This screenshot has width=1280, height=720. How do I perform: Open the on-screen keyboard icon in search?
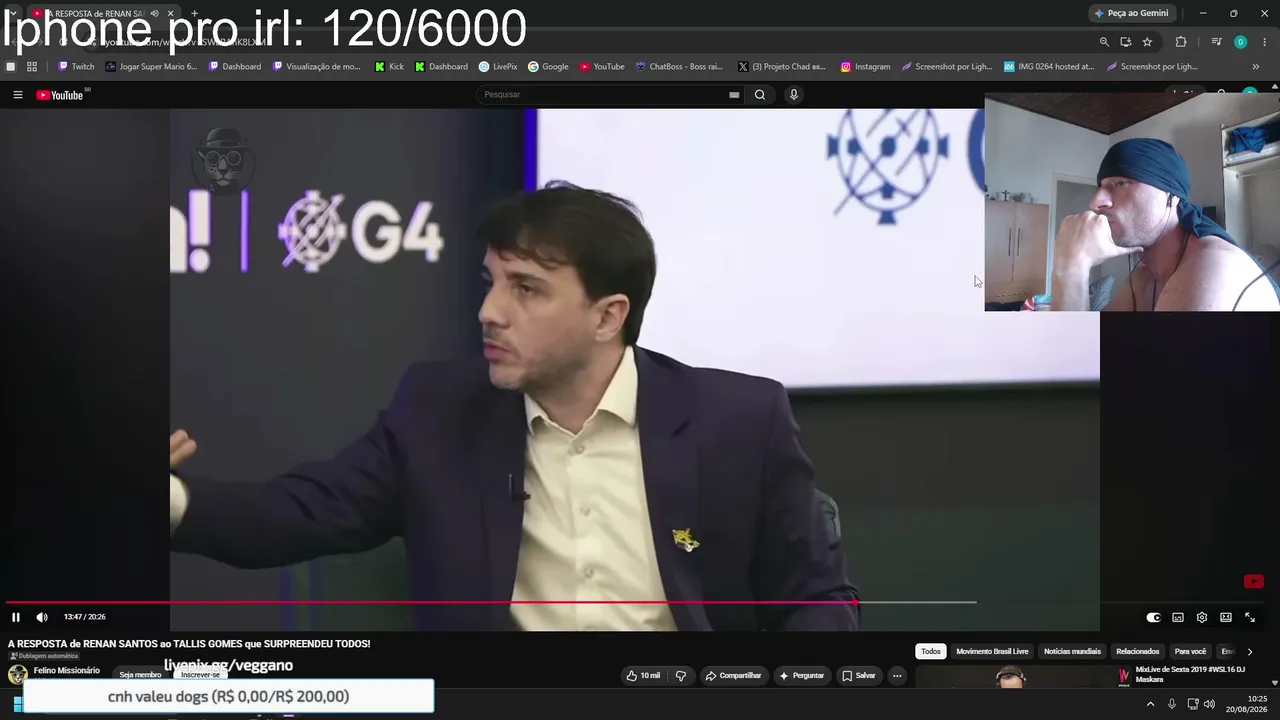[734, 95]
